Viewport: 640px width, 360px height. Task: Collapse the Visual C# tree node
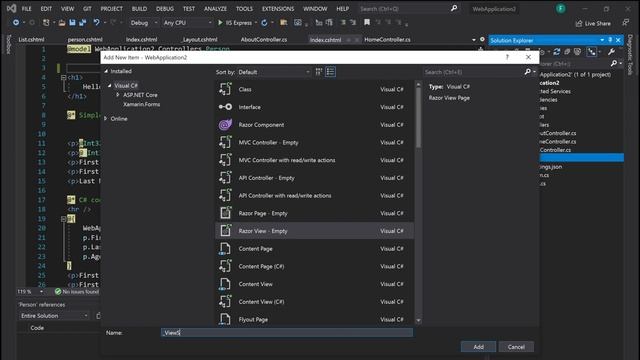click(x=109, y=86)
